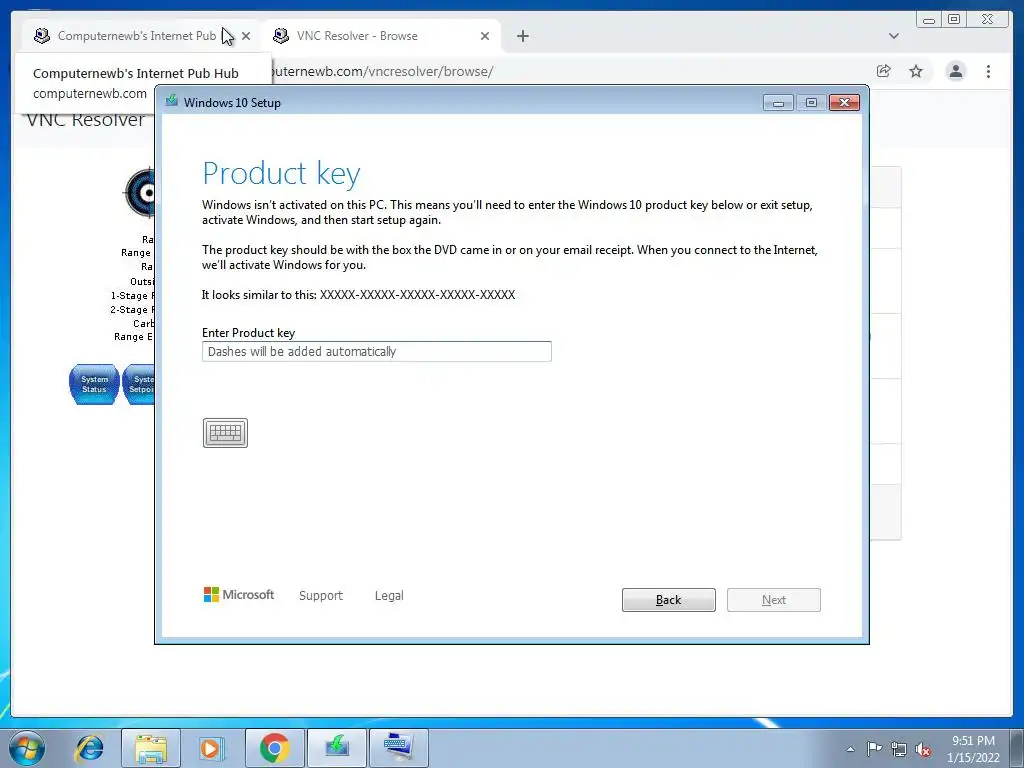Minimize the Chrome browser window

click(x=929, y=20)
